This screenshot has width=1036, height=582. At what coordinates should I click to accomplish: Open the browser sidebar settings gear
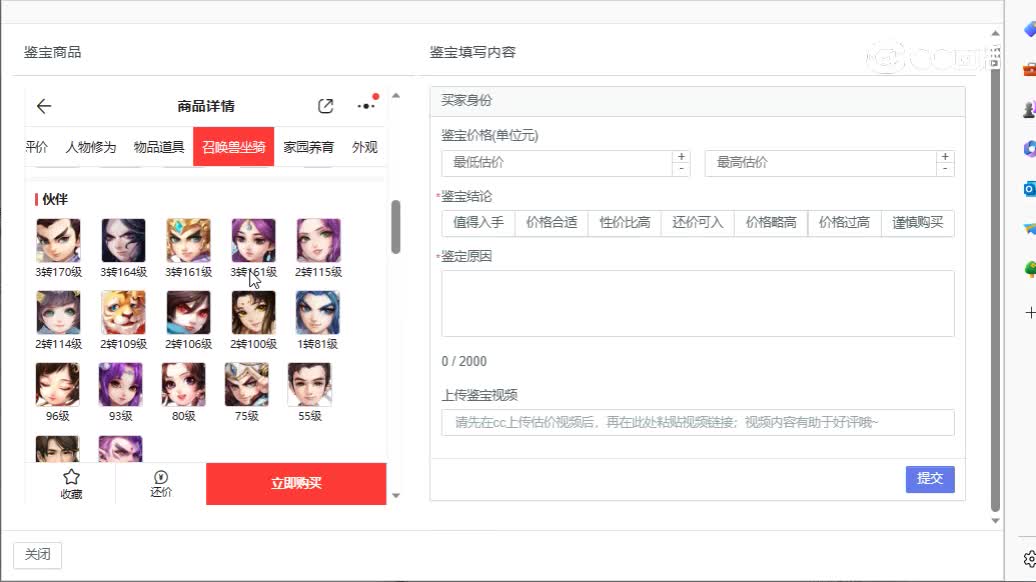tap(1029, 560)
